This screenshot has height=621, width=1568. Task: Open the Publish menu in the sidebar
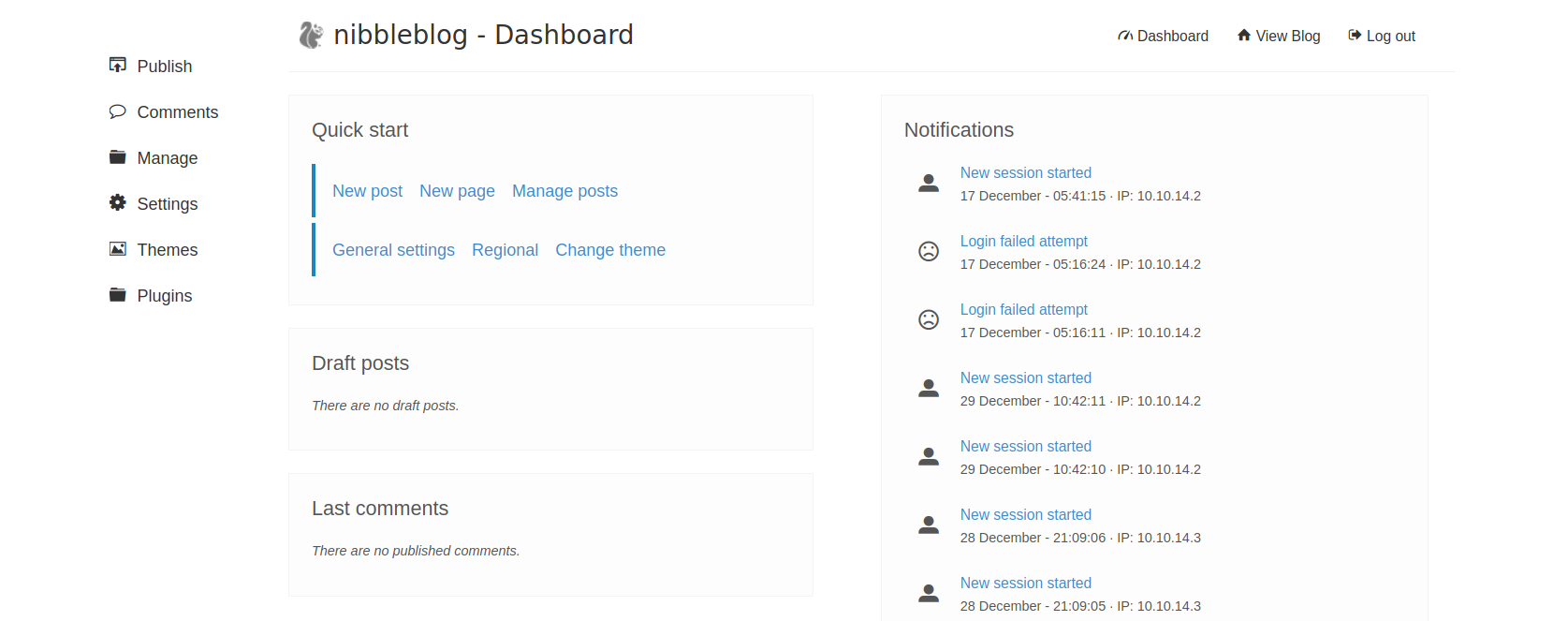pos(164,67)
